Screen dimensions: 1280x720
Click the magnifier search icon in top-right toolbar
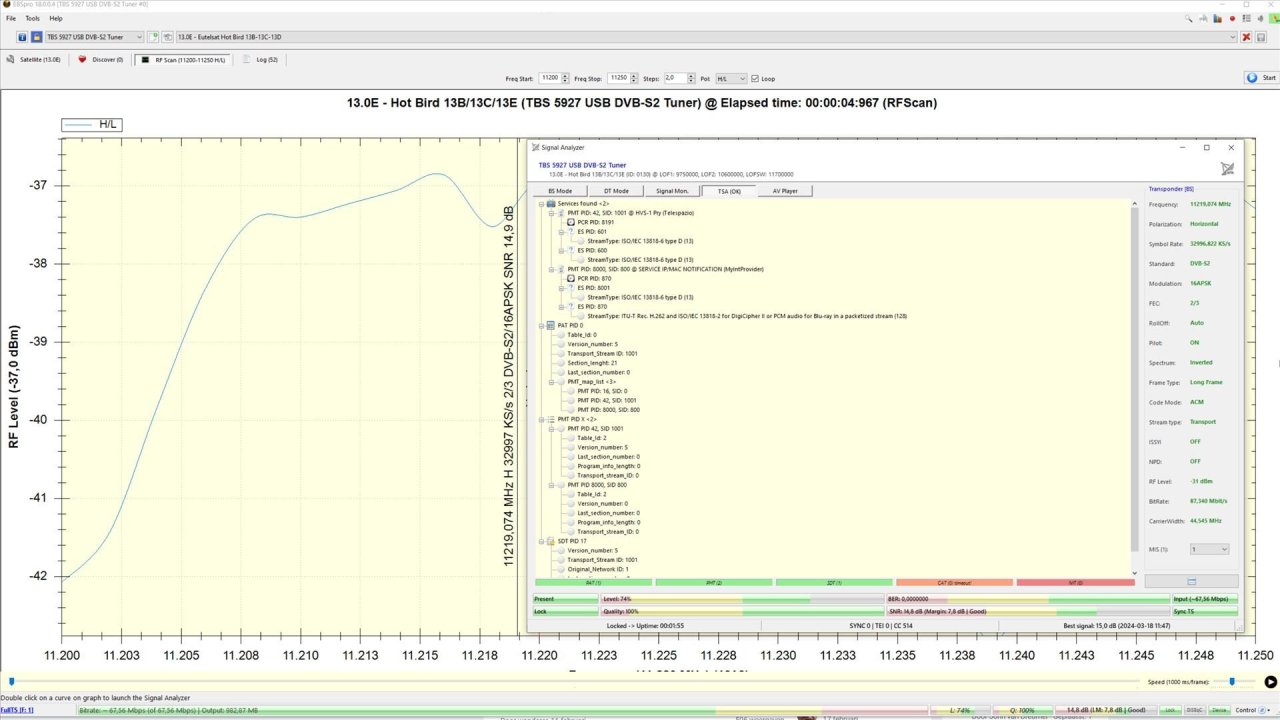[x=1189, y=18]
